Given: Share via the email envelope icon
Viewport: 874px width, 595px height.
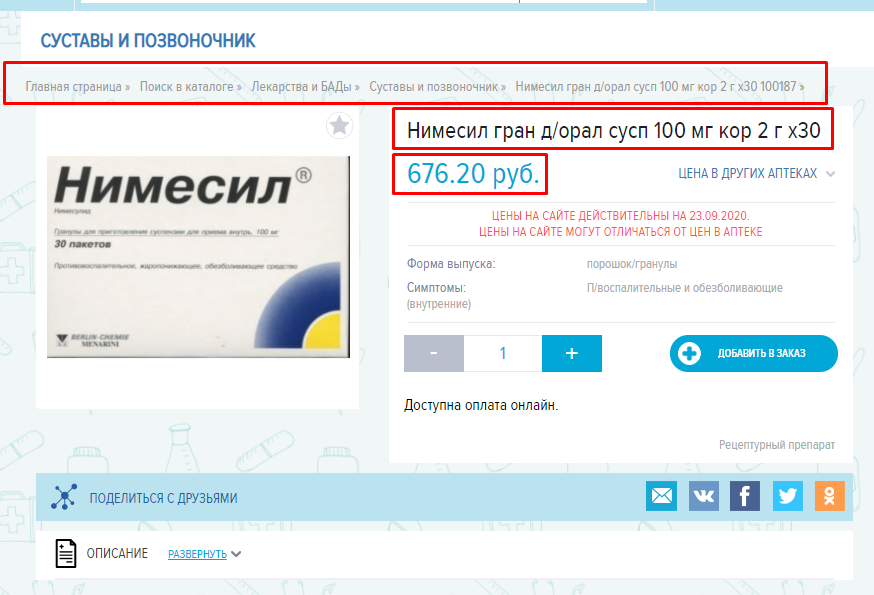Looking at the screenshot, I should coord(661,496).
